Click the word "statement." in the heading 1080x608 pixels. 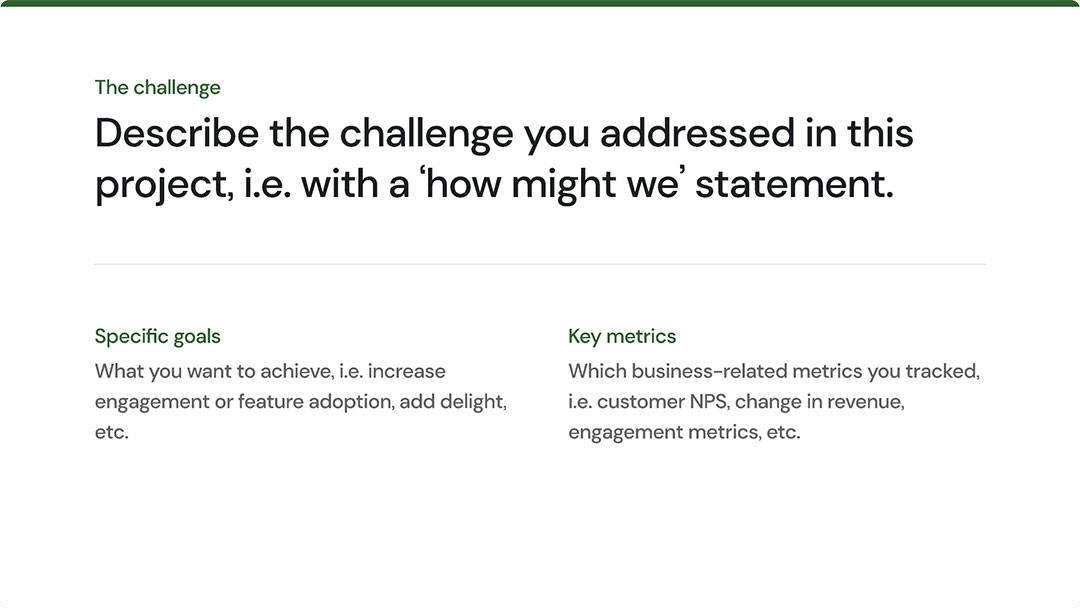click(x=794, y=185)
